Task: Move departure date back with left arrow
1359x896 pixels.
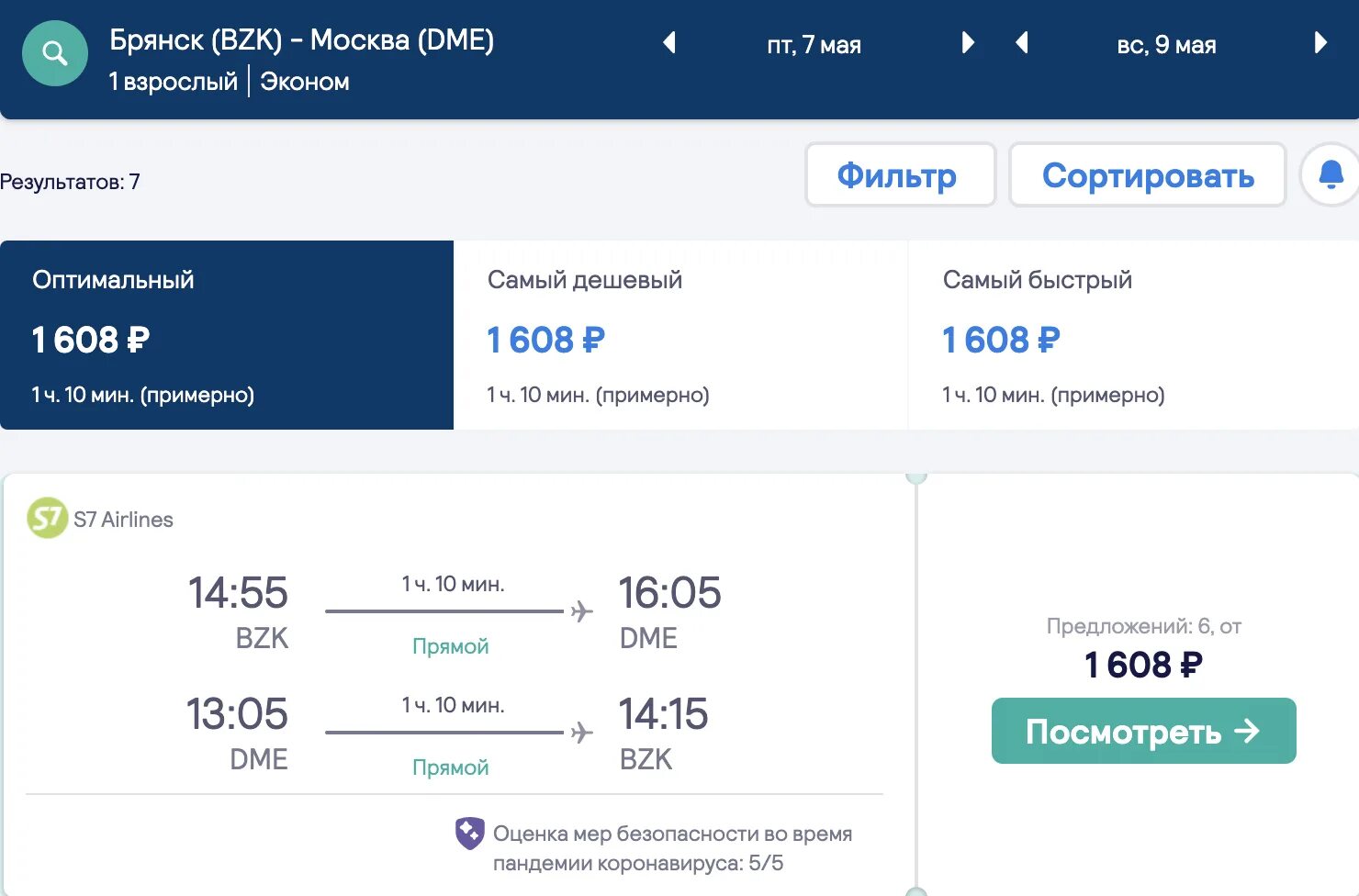Action: tap(668, 42)
